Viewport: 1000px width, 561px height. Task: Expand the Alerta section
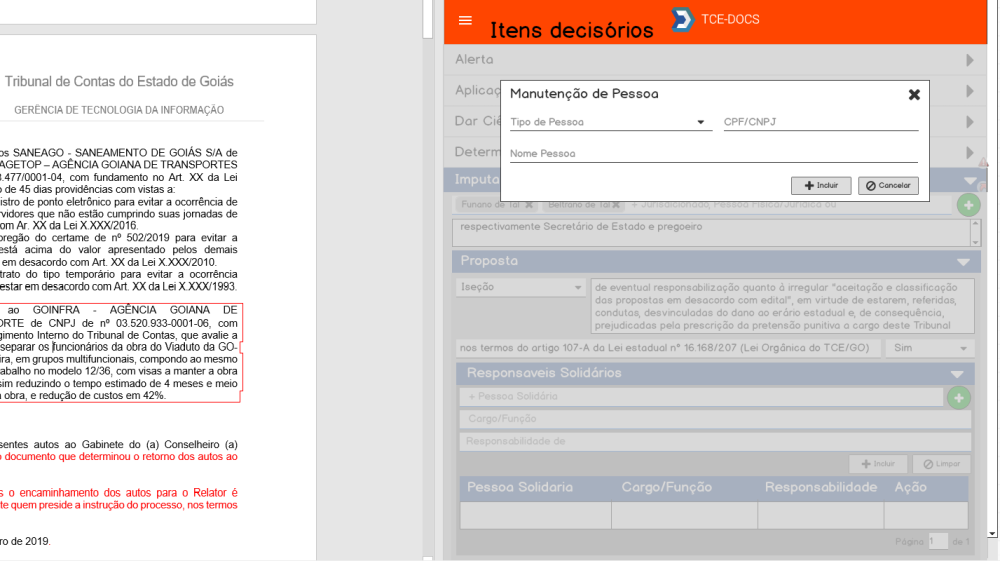968,60
